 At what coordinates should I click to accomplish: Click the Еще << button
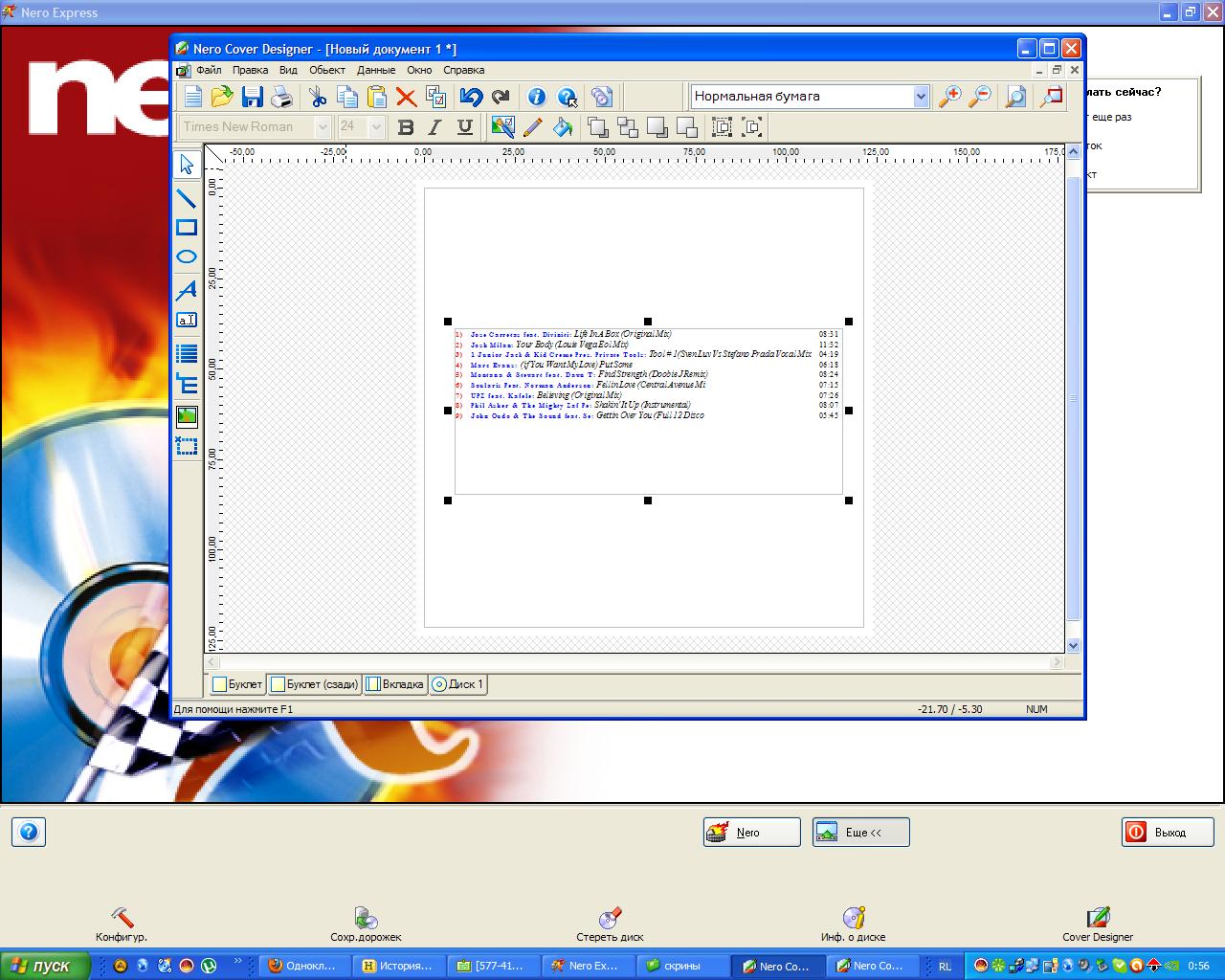pos(861,833)
